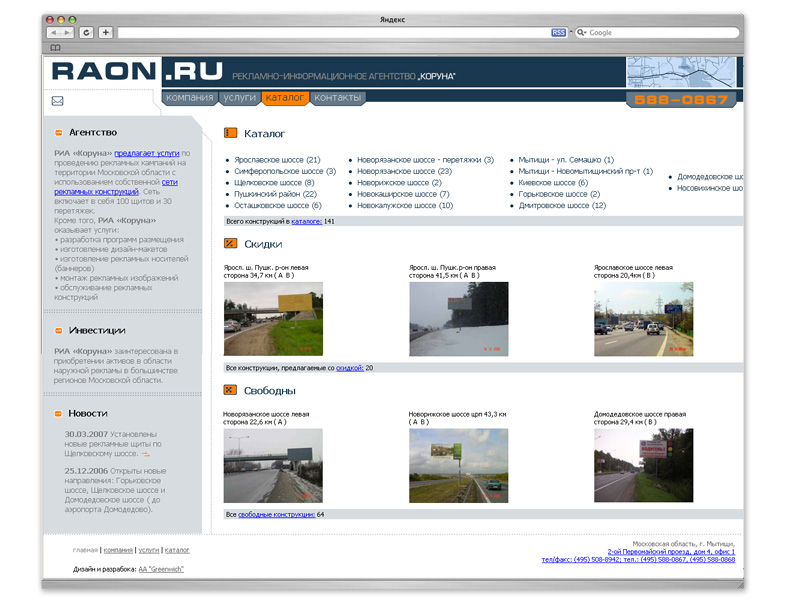
Task: Click the envelope mail icon
Action: (x=58, y=101)
